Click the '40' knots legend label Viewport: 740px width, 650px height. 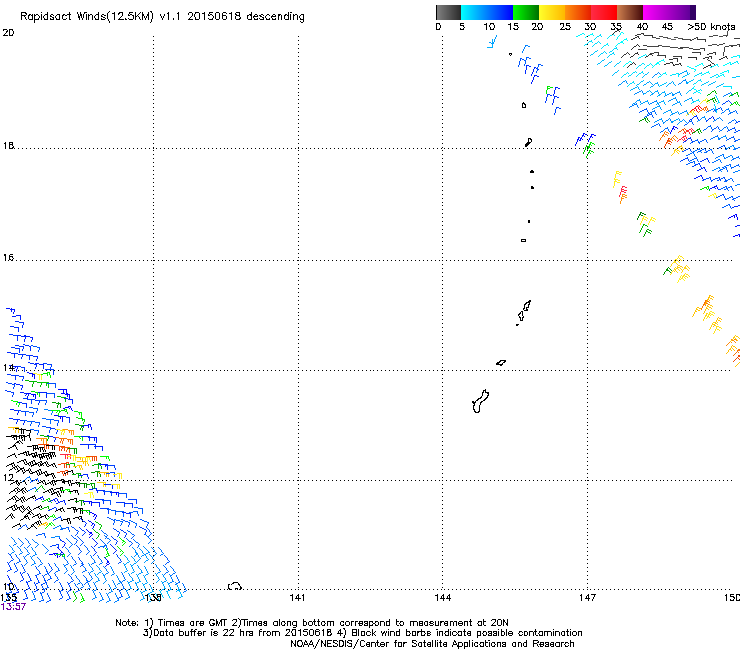[642, 27]
